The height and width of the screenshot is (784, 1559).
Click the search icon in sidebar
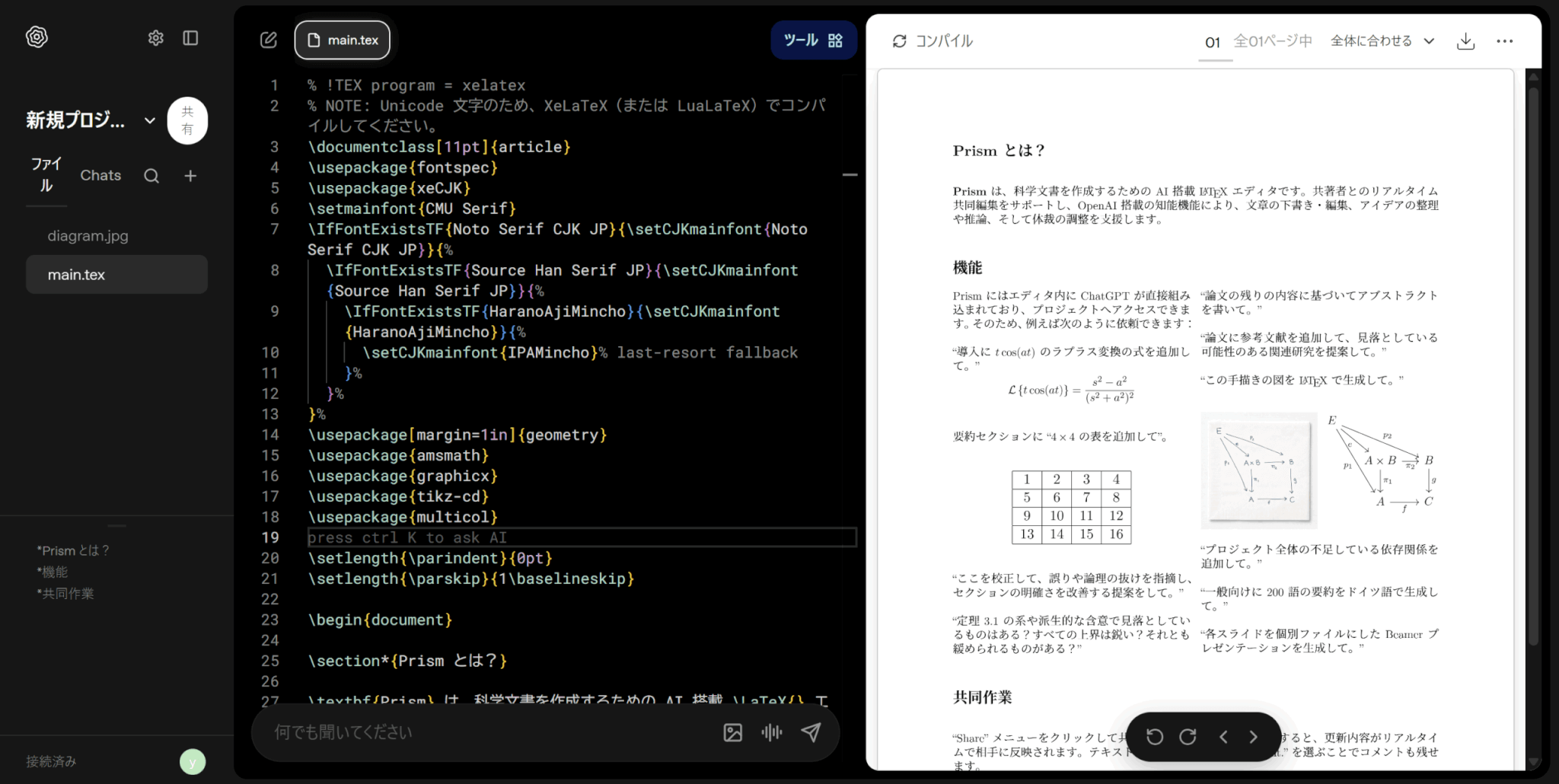click(151, 176)
